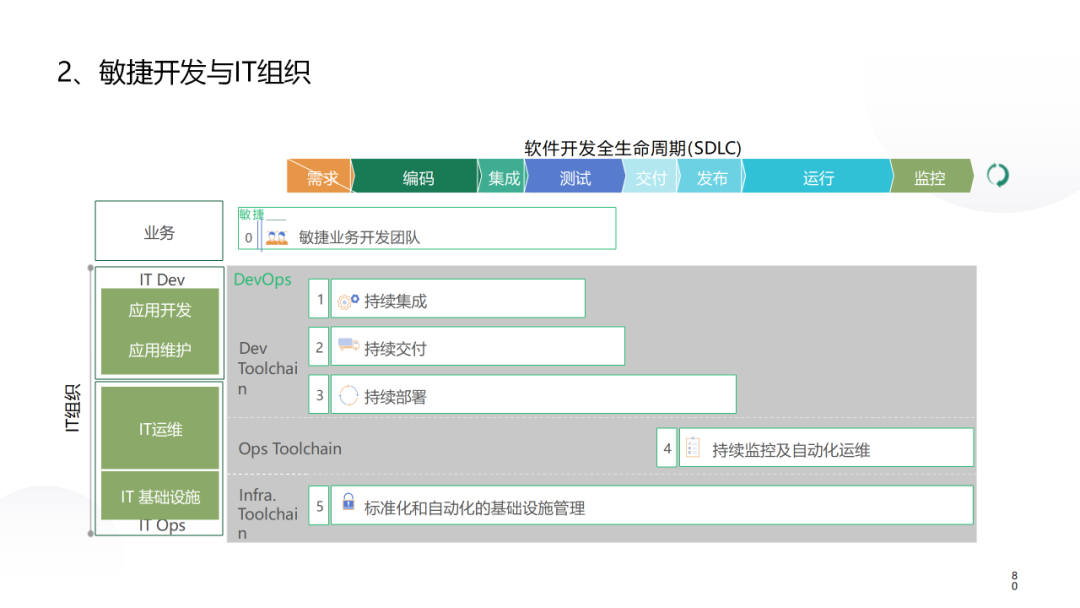Click the dashed circle icon beside 持续部署

click(x=349, y=395)
